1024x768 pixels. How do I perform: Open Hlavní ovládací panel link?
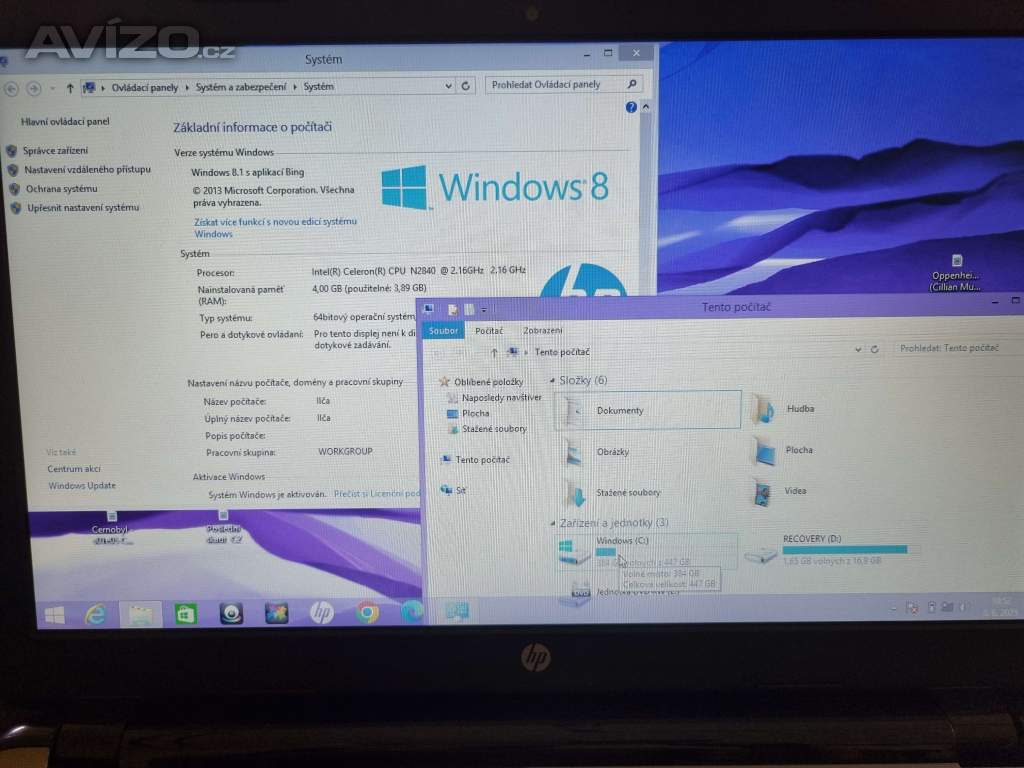(65, 121)
